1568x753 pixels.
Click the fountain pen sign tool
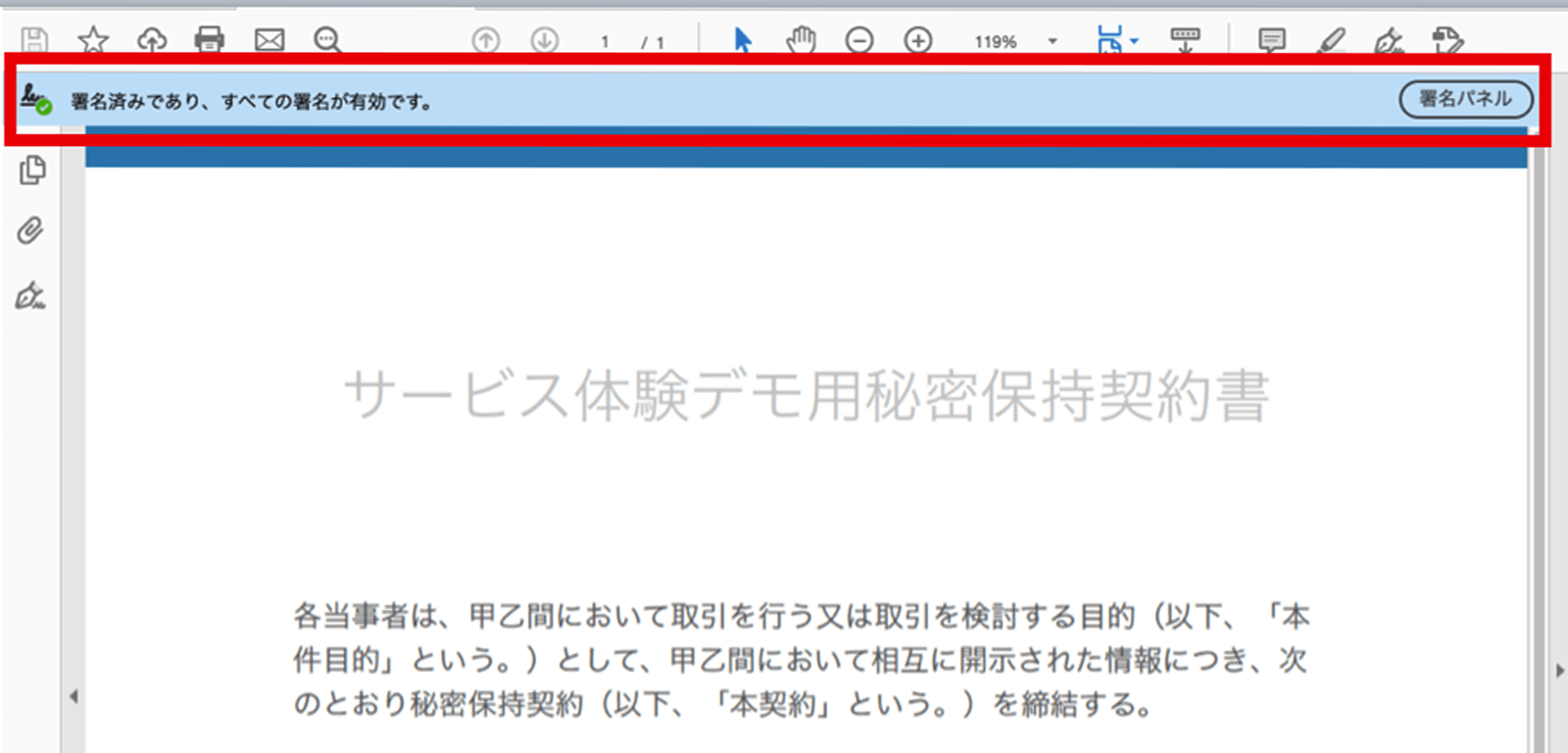1389,40
